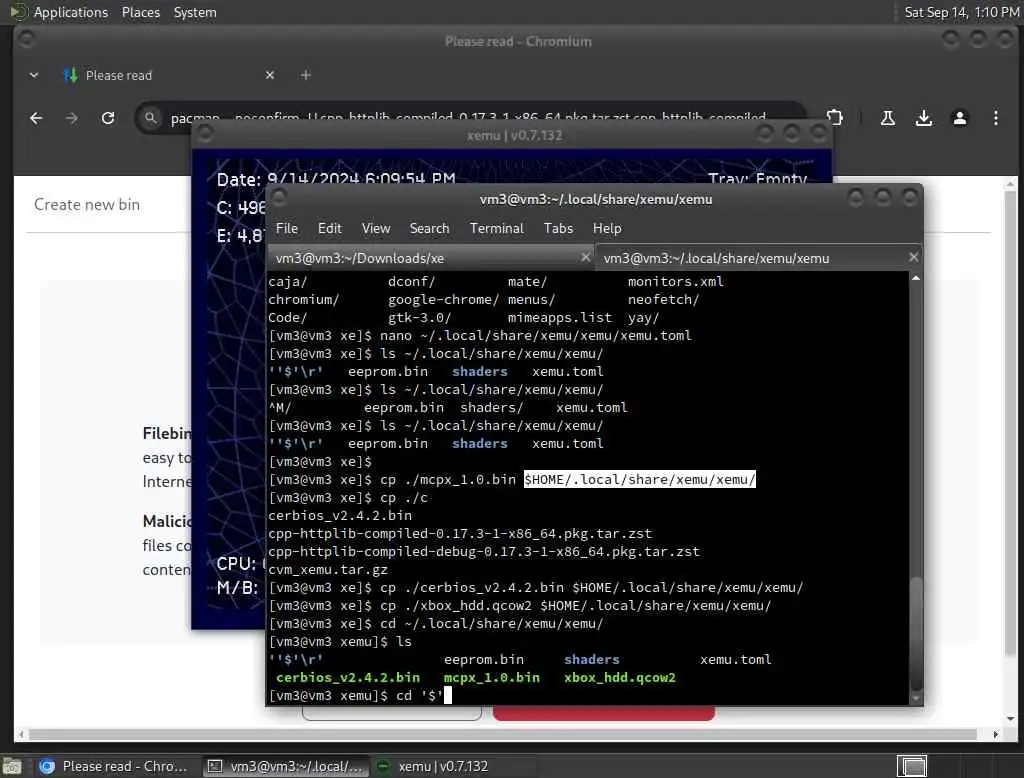Open terminal Edit menu
Screen dimensions: 1024x778
[x=330, y=229]
